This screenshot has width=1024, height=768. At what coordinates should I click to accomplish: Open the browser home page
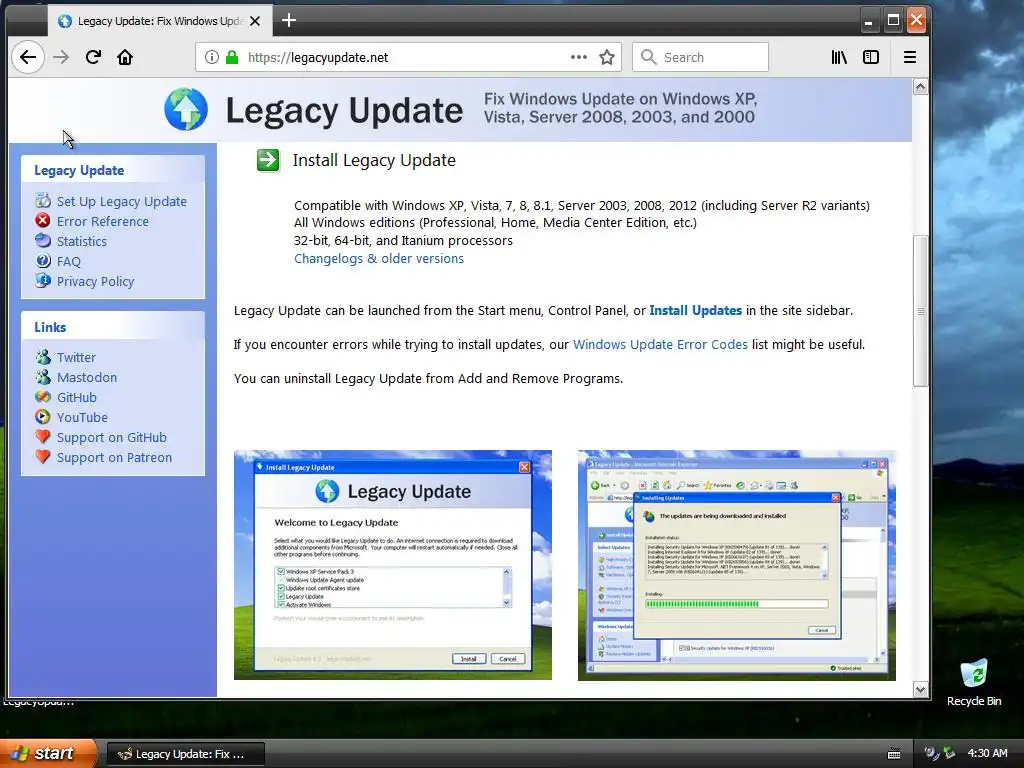click(125, 57)
